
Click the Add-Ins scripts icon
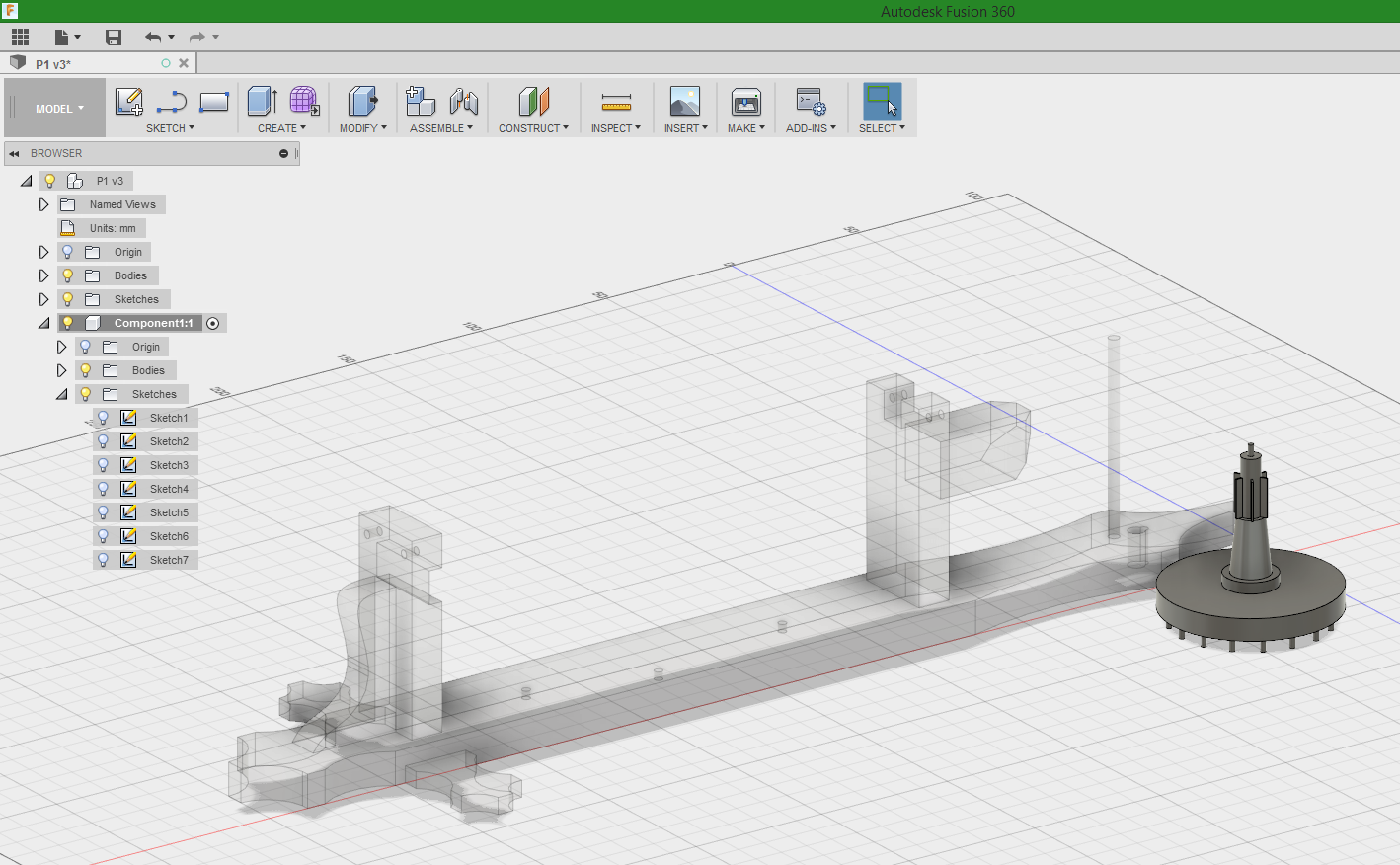[811, 102]
